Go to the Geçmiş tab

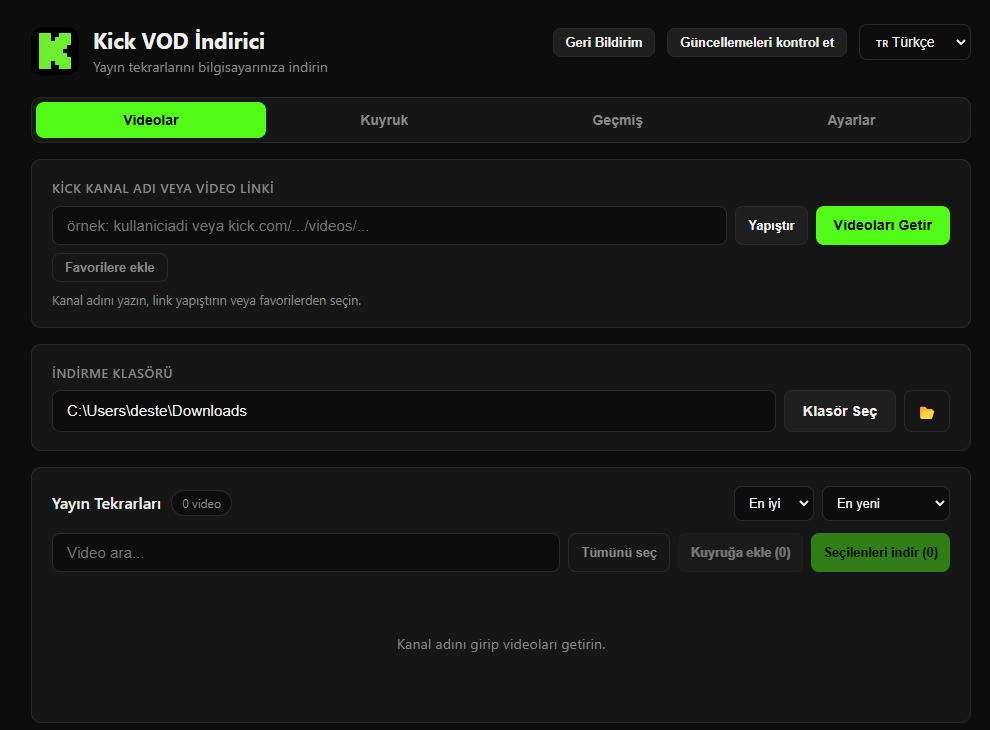pos(617,120)
